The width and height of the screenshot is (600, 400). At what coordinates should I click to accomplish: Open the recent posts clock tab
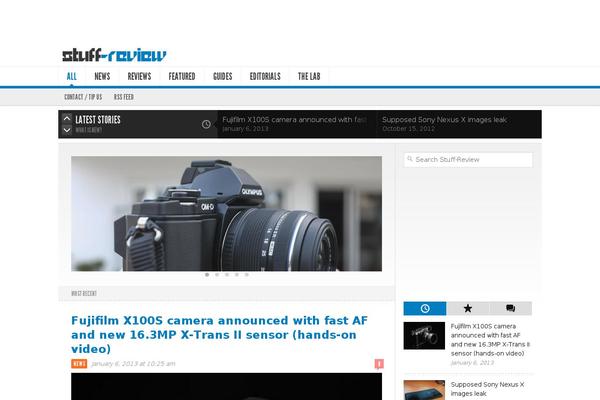click(x=425, y=309)
